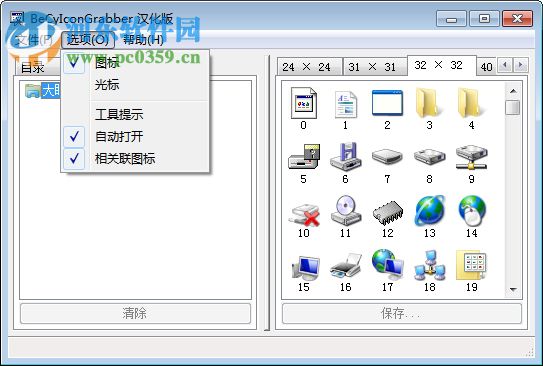Viewport: 543px width, 366px height.
Task: Click the 保存... button
Action: pos(401,313)
